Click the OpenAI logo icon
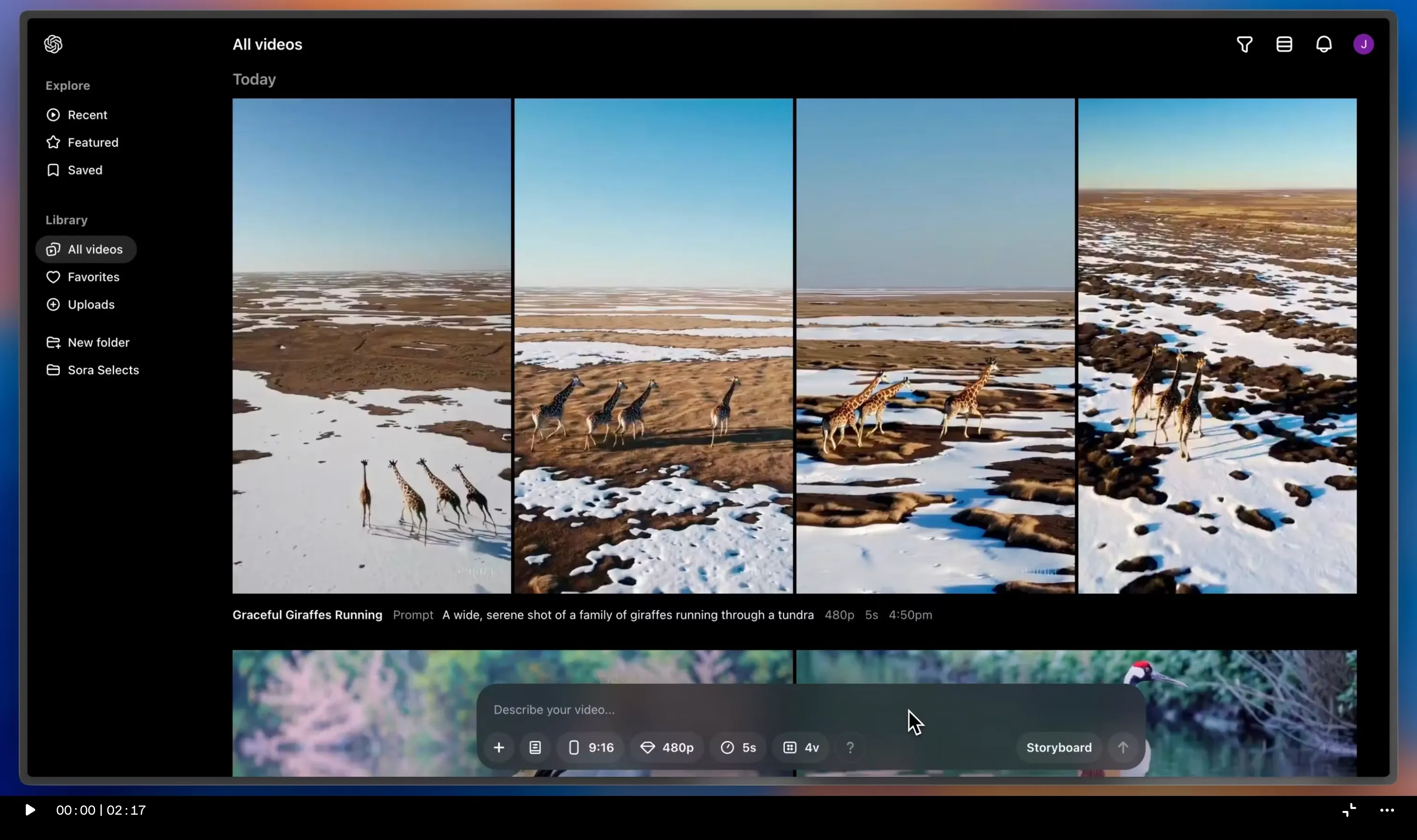1417x840 pixels. 53,44
